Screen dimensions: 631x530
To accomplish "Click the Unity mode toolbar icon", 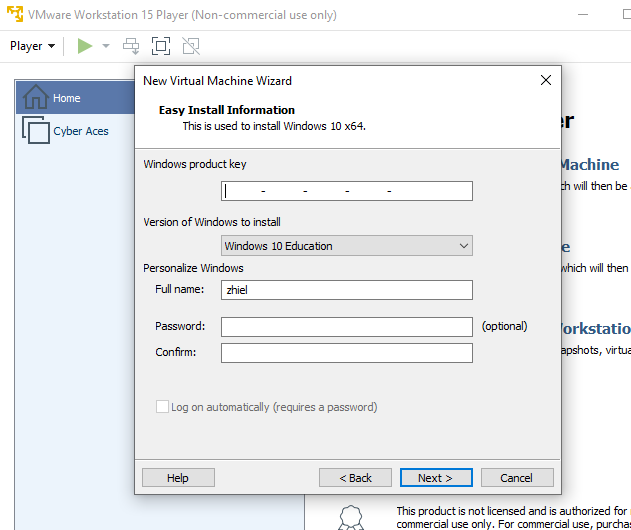I will click(x=191, y=46).
